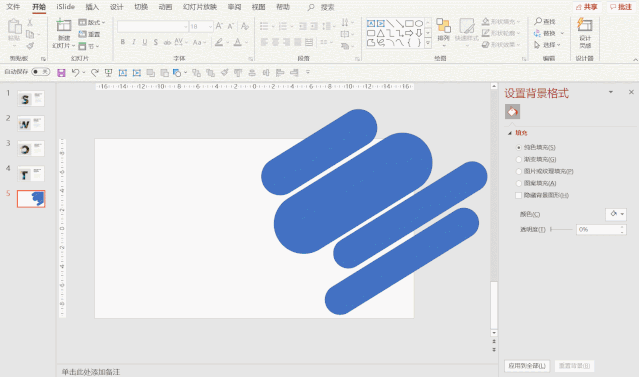Select slide 3 thumbnail
This screenshot has width=639, height=377.
coord(31,149)
